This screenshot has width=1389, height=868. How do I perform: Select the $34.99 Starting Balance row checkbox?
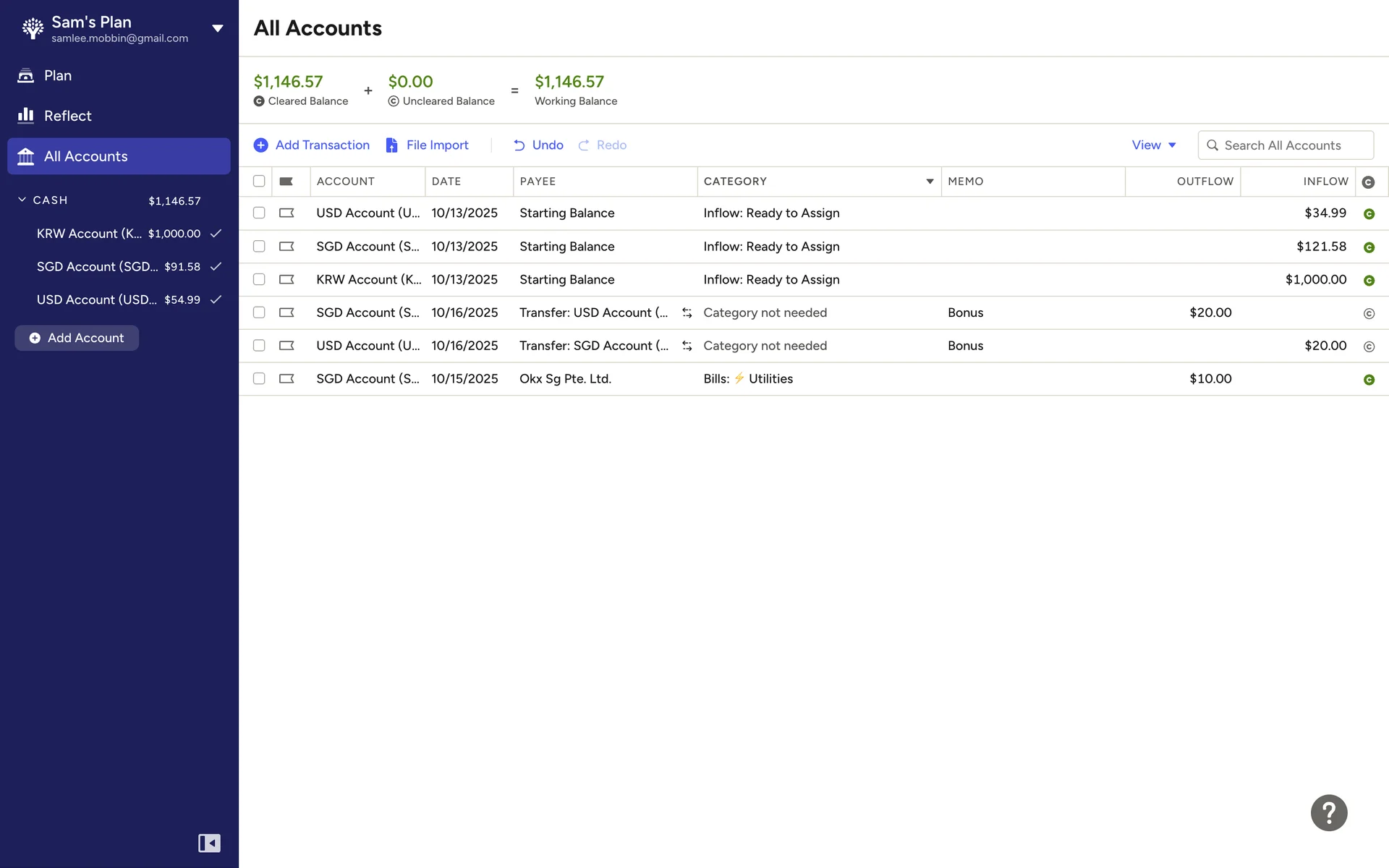click(259, 213)
